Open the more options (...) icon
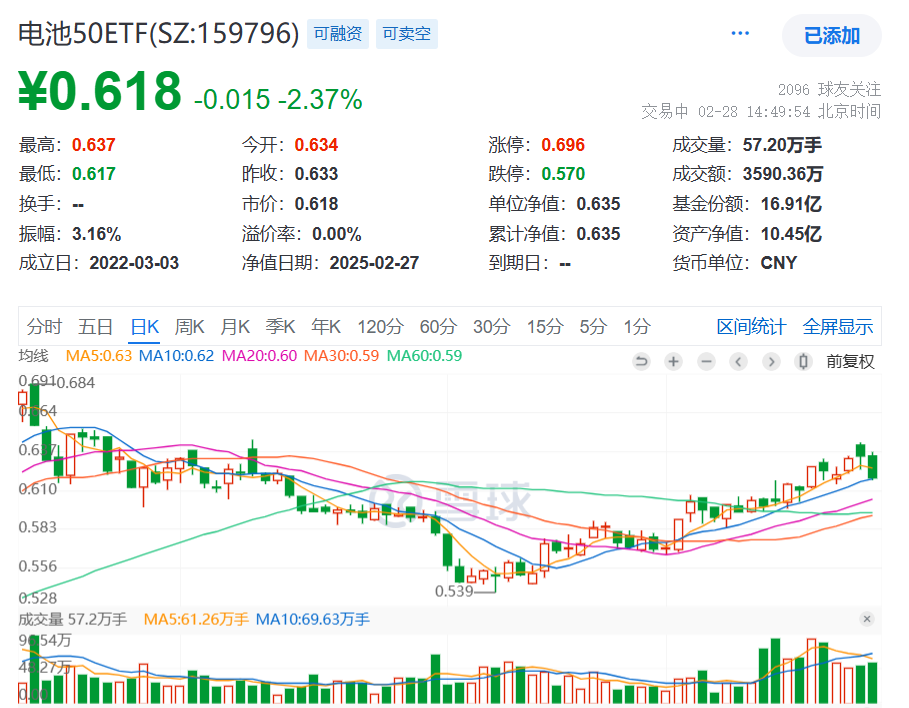This screenshot has height=708, width=909. tap(740, 32)
